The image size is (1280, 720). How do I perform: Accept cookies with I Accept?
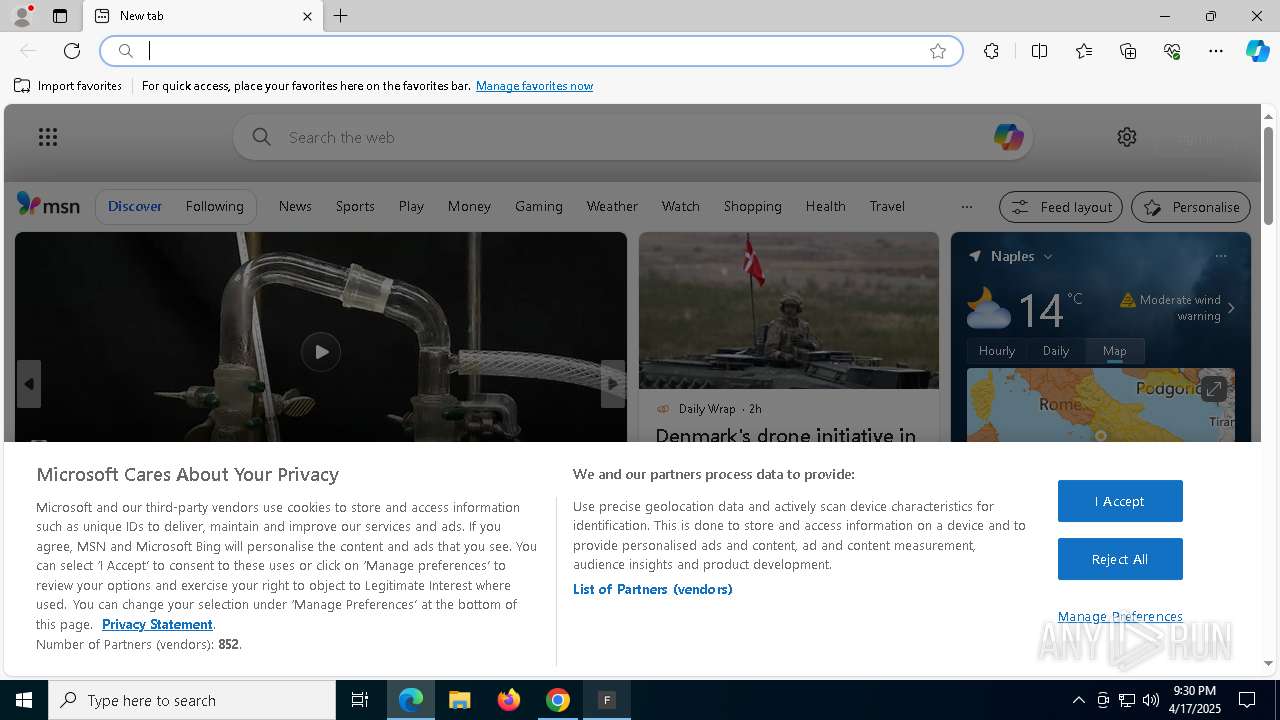point(1120,501)
